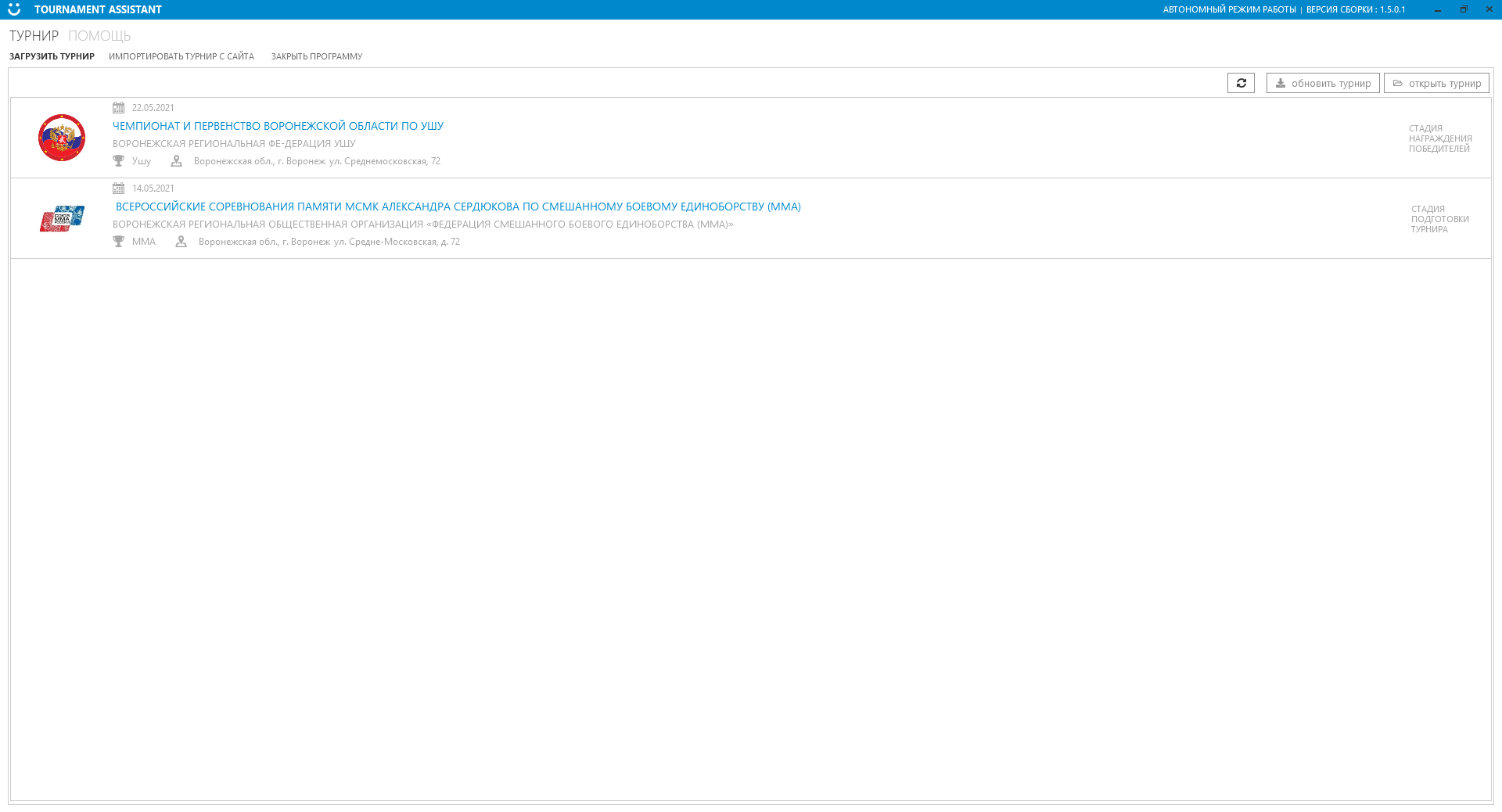The image size is (1502, 812).
Task: Click the refresh list icon button
Action: [x=1241, y=83]
